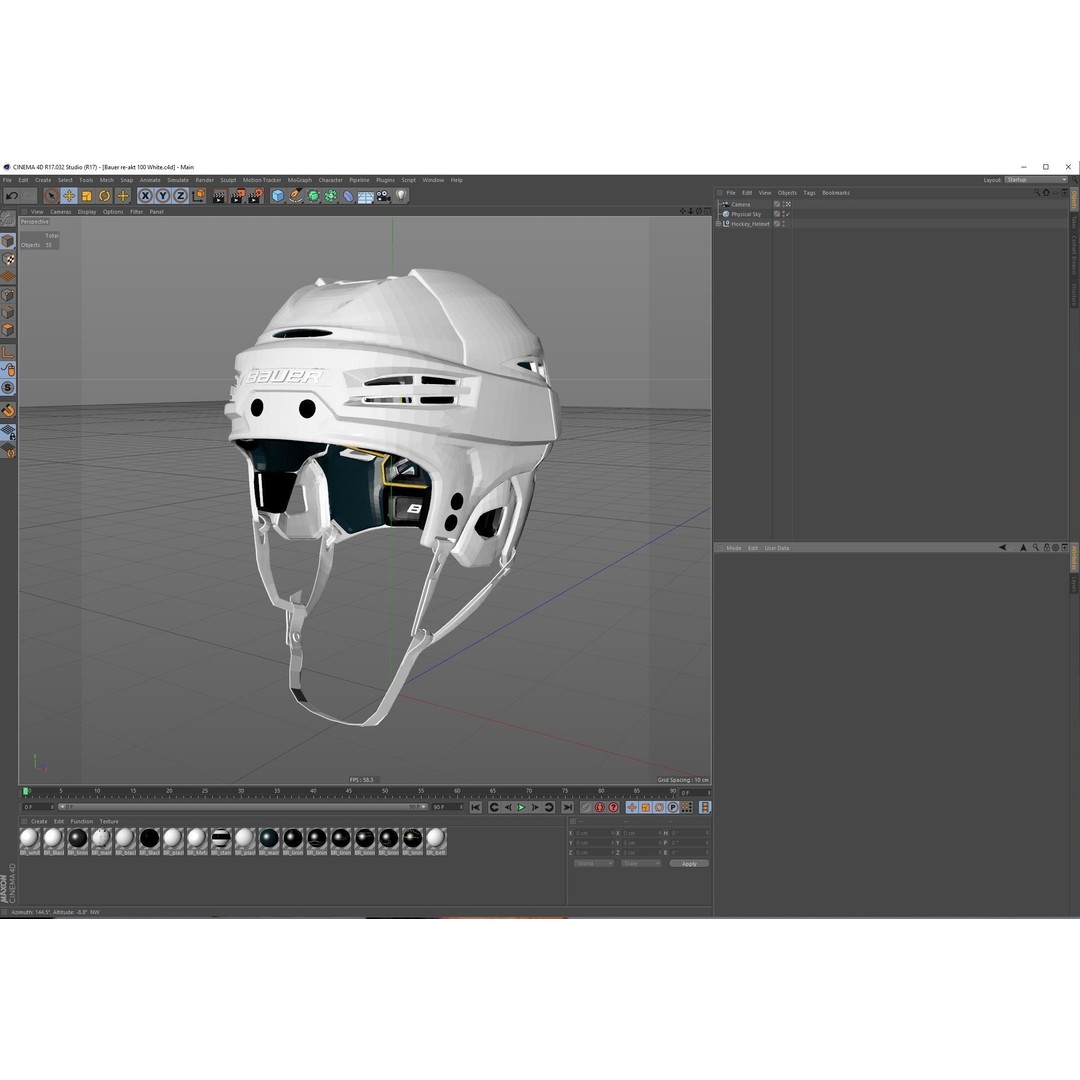Open the MoGraph menu

coord(300,180)
